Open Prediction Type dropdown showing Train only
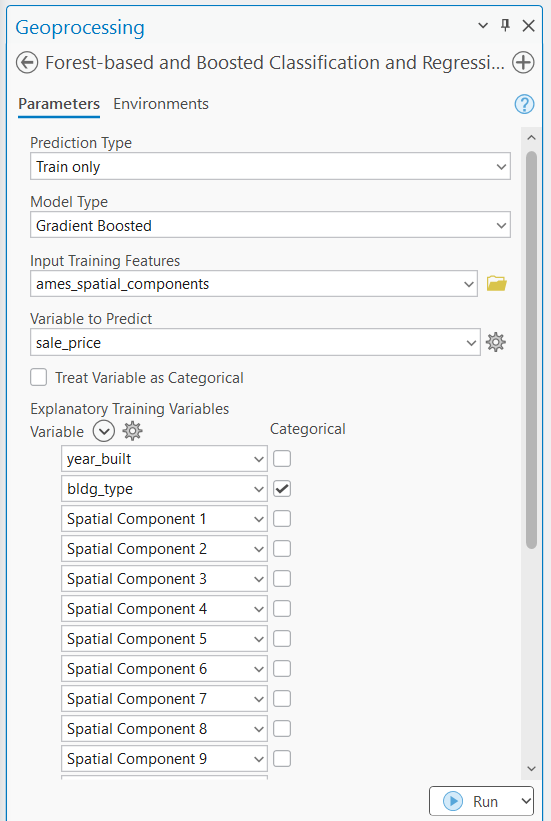551x821 pixels. [x=270, y=167]
